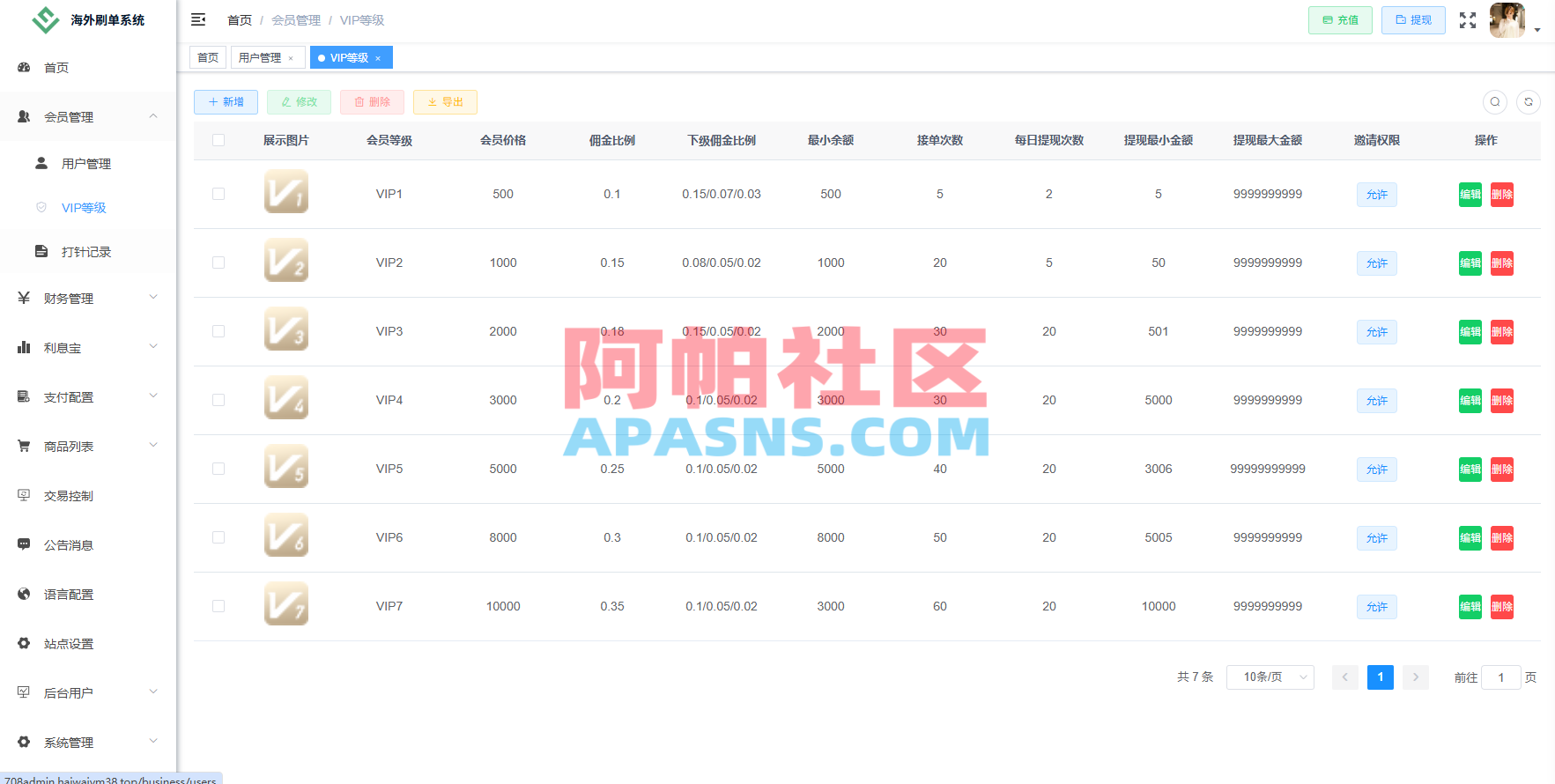
Task: Check the VIP1 row checkbox
Action: click(218, 194)
